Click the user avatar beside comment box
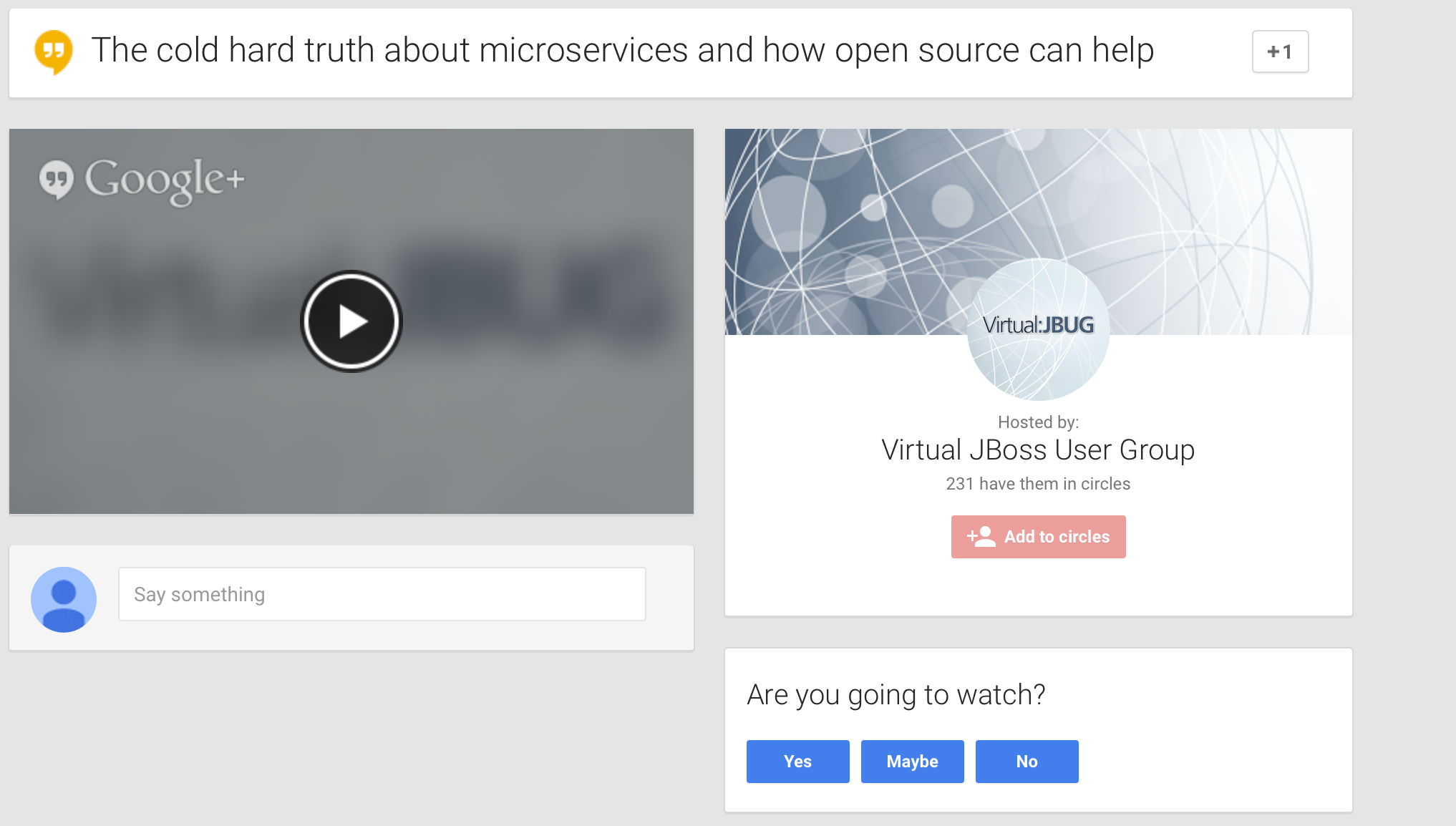This screenshot has height=826, width=1456. tap(64, 599)
